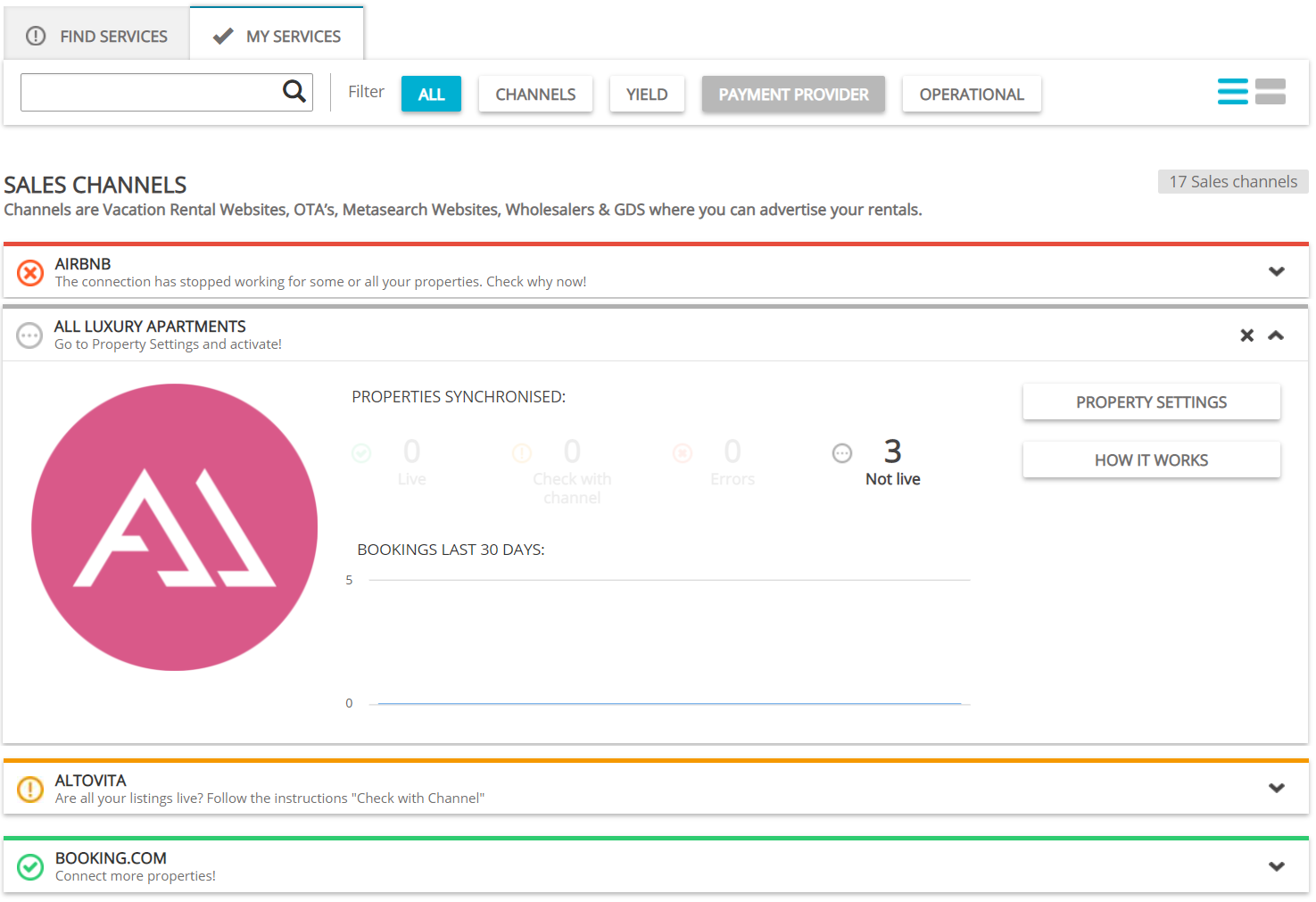The height and width of the screenshot is (902, 1316).
Task: Click the AIRBNB channel title
Action: [83, 264]
